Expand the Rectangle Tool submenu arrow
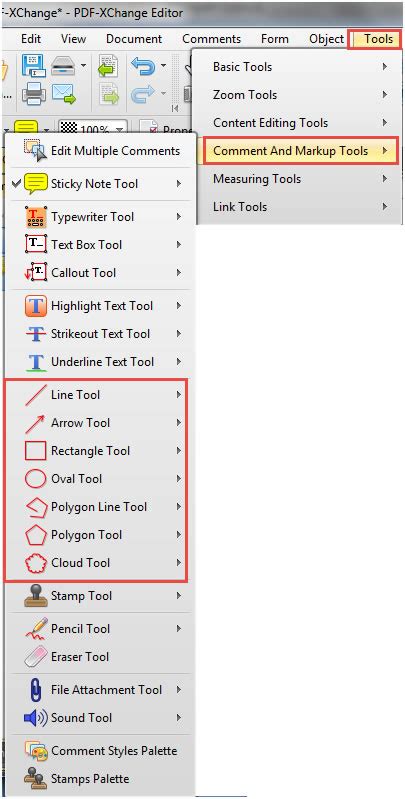 [179, 450]
